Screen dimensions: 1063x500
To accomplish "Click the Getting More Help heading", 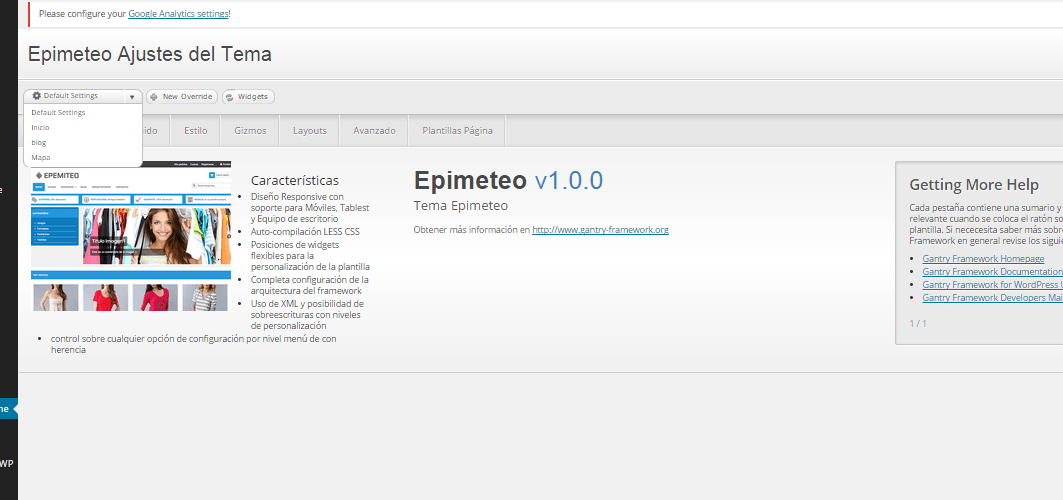I will pyautogui.click(x=974, y=185).
